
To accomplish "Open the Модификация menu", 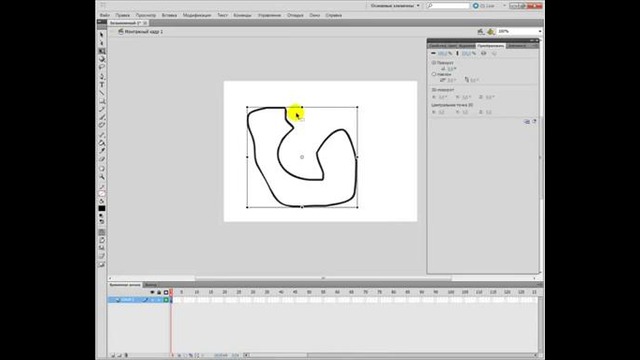I will 197,15.
